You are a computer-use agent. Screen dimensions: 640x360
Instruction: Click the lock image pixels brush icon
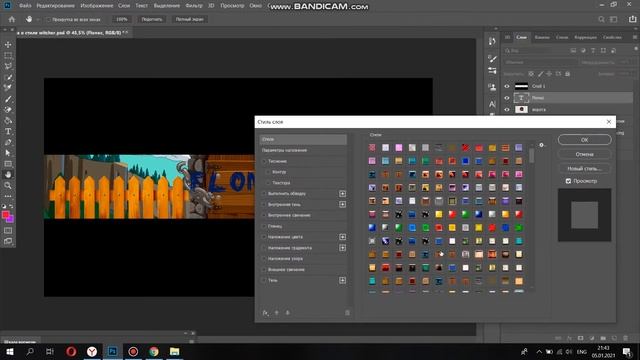540,74
